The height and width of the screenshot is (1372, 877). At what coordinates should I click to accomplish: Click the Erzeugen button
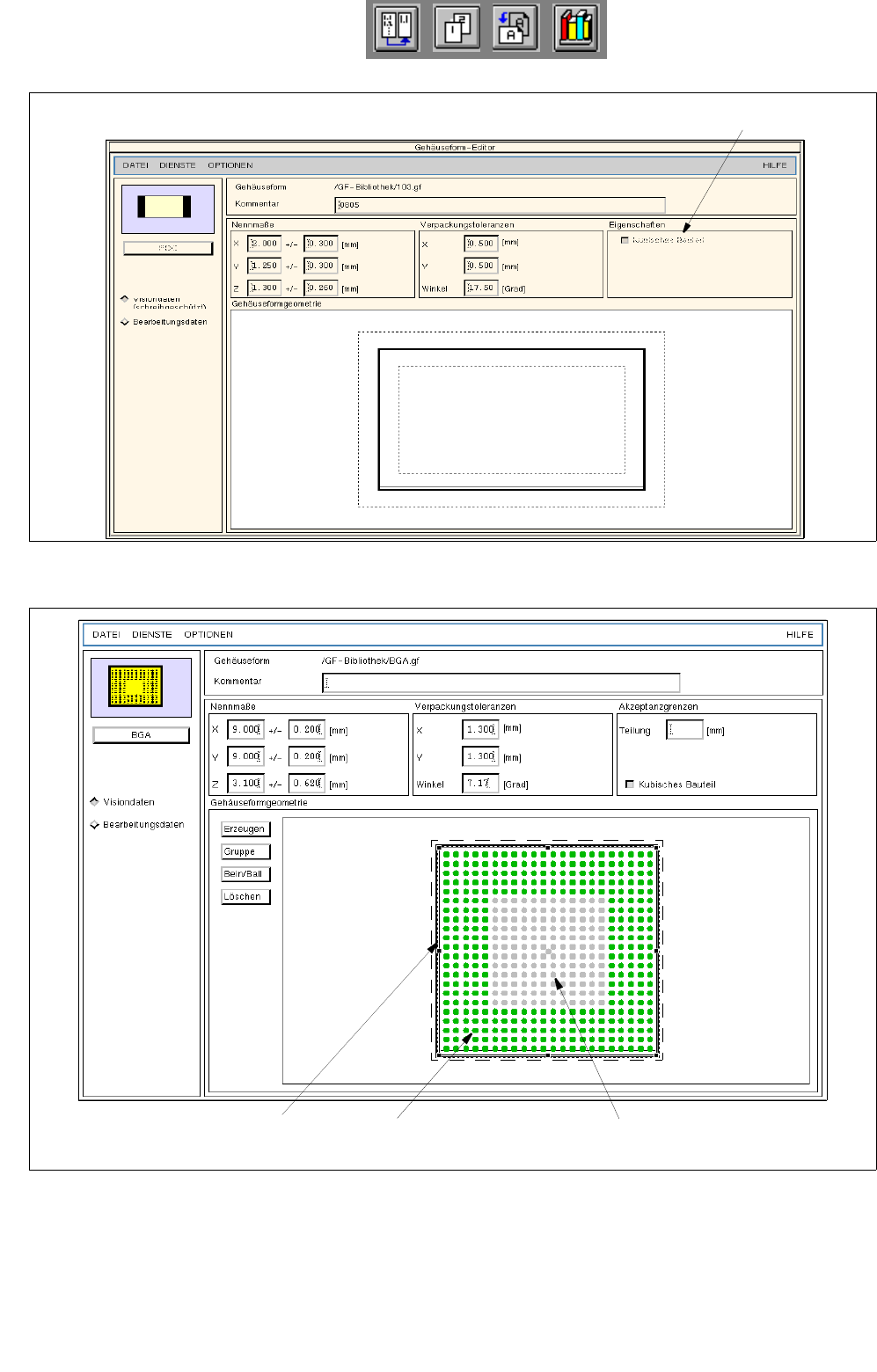(245, 829)
